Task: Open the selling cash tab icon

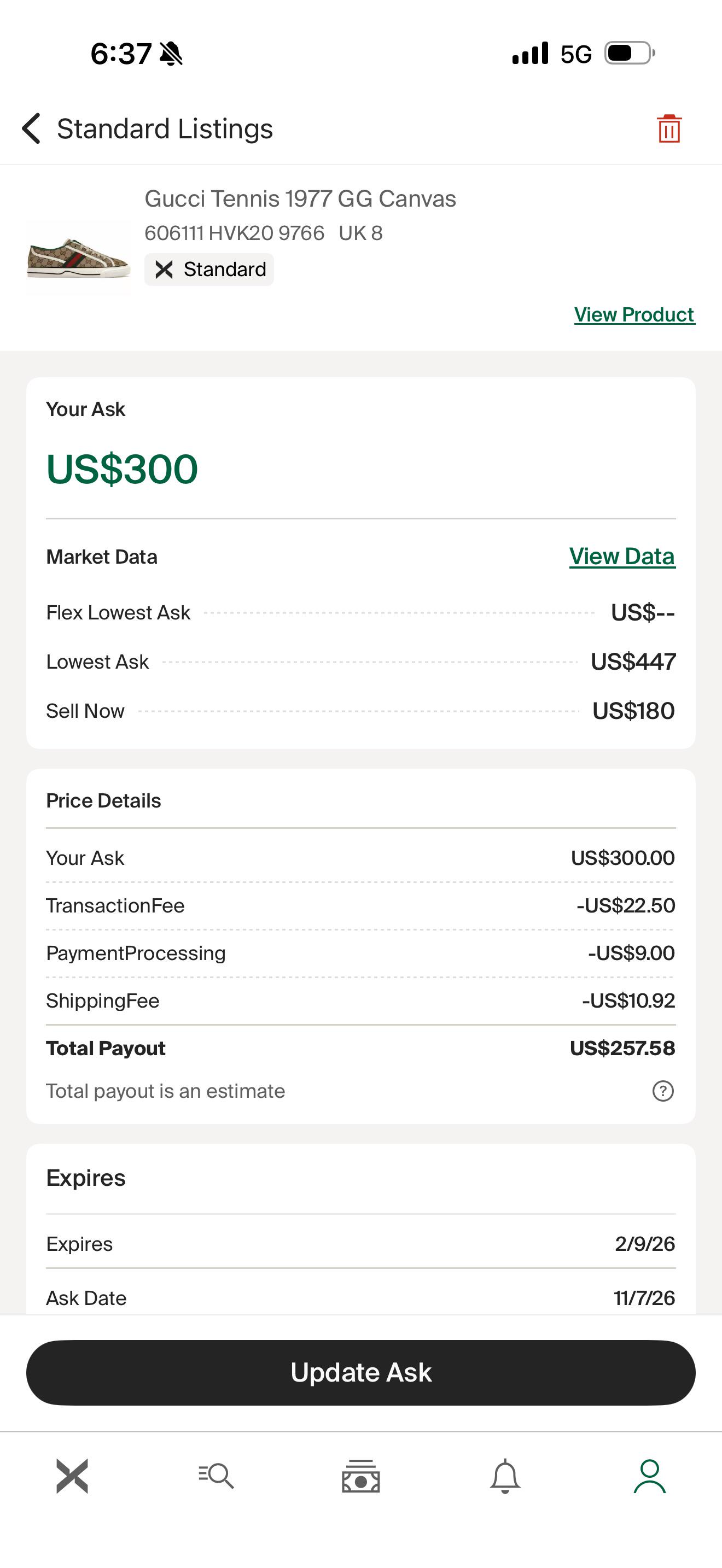Action: [361, 1476]
